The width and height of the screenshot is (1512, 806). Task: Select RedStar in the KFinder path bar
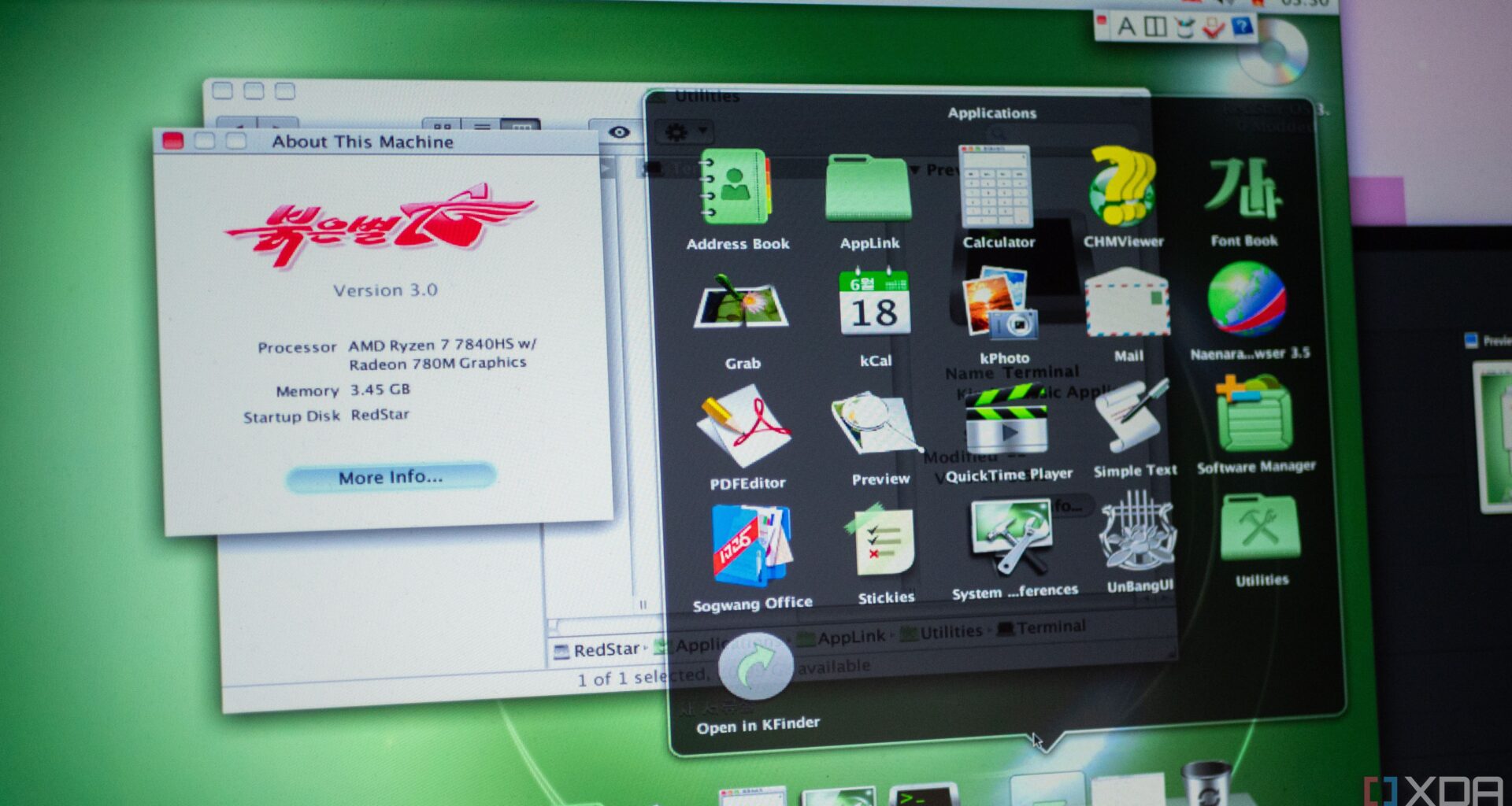[597, 650]
